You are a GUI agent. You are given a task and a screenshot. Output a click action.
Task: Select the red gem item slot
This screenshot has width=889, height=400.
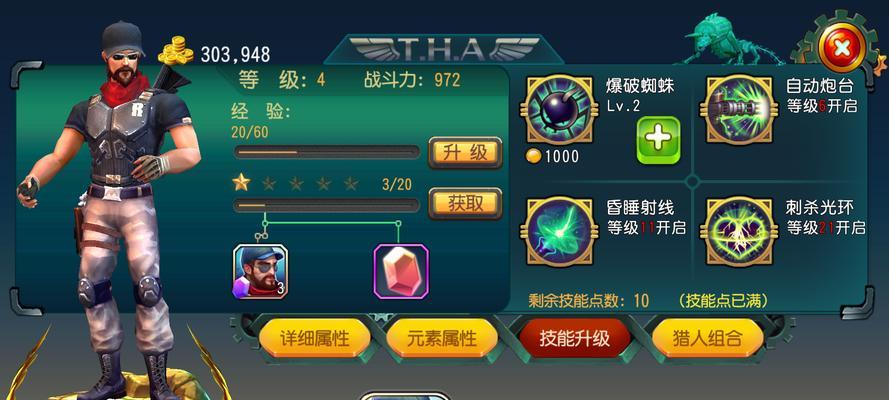(401, 271)
